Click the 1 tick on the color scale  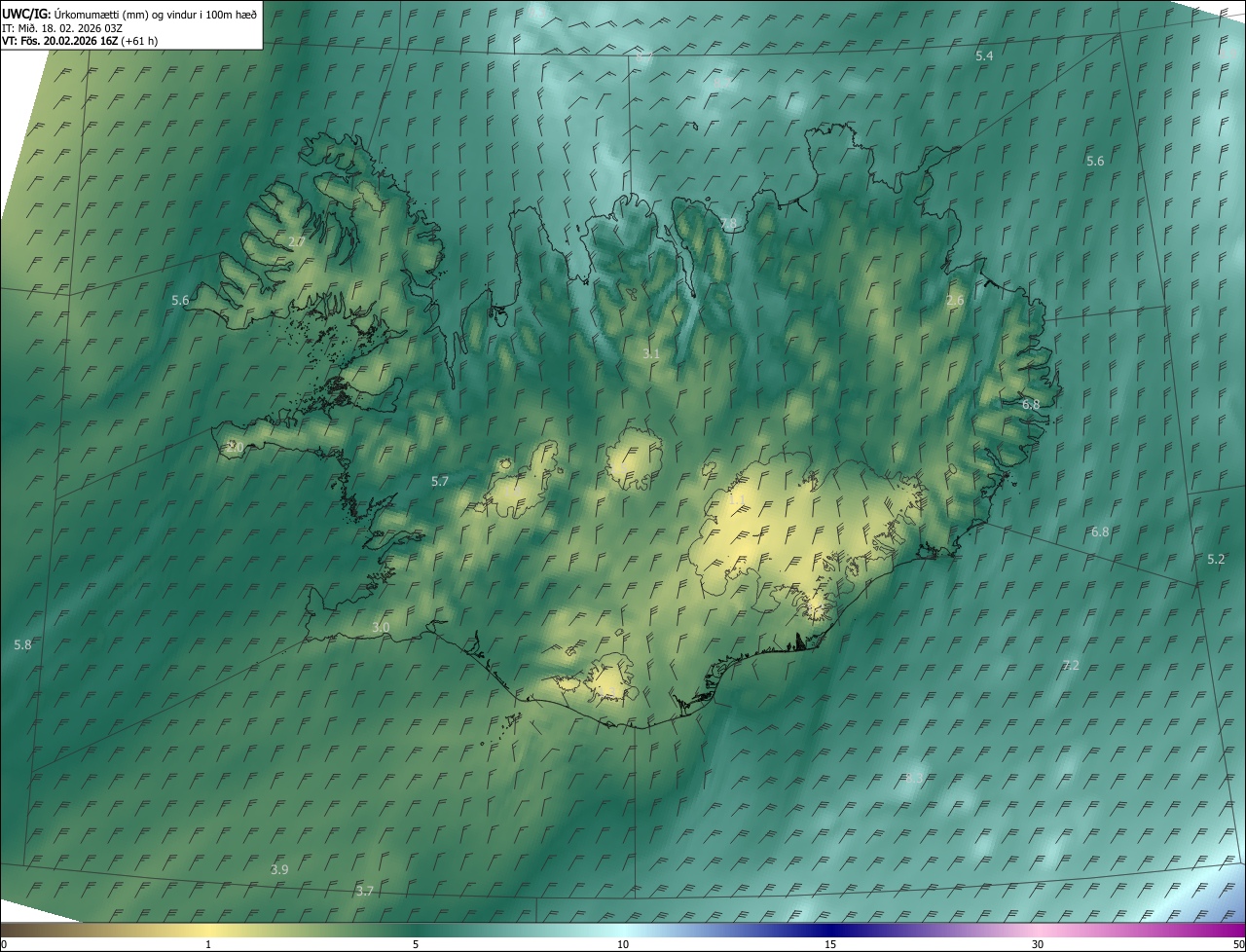pyautogui.click(x=208, y=945)
